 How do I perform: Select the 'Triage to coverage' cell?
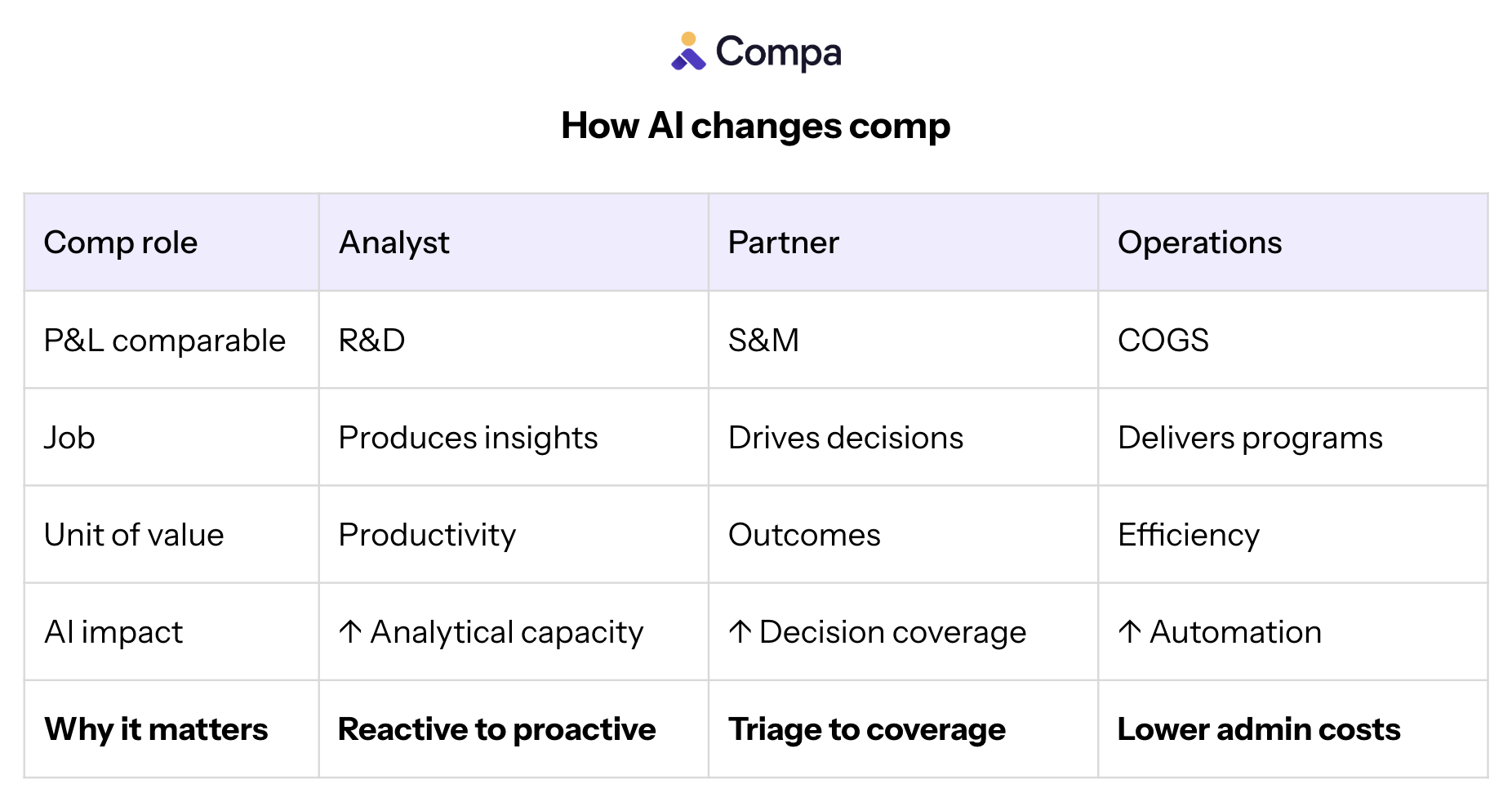pos(866,729)
